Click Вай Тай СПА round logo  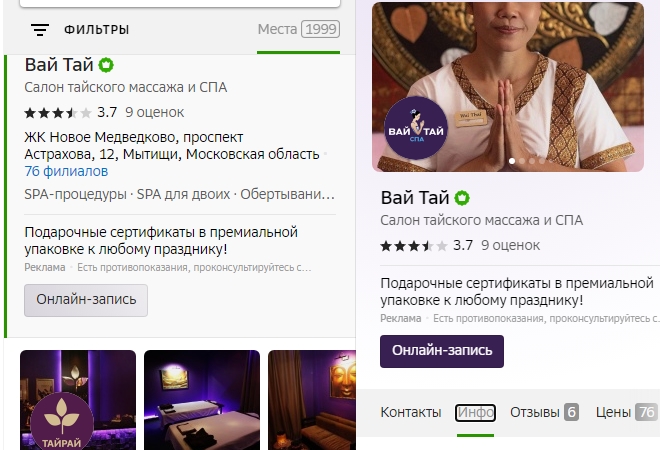tap(416, 128)
